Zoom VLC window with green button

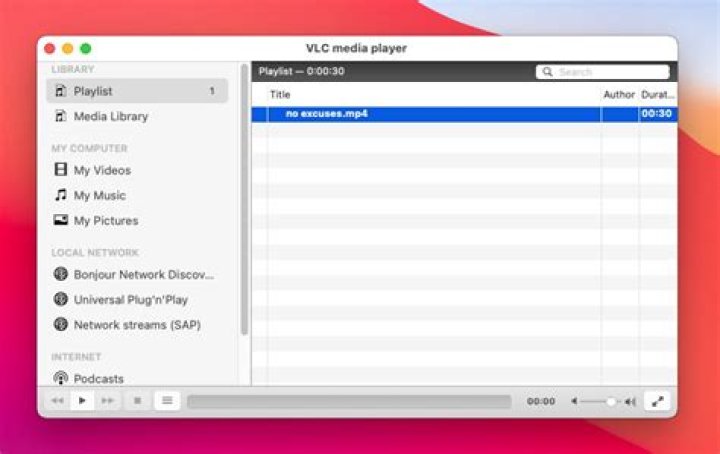[86, 49]
